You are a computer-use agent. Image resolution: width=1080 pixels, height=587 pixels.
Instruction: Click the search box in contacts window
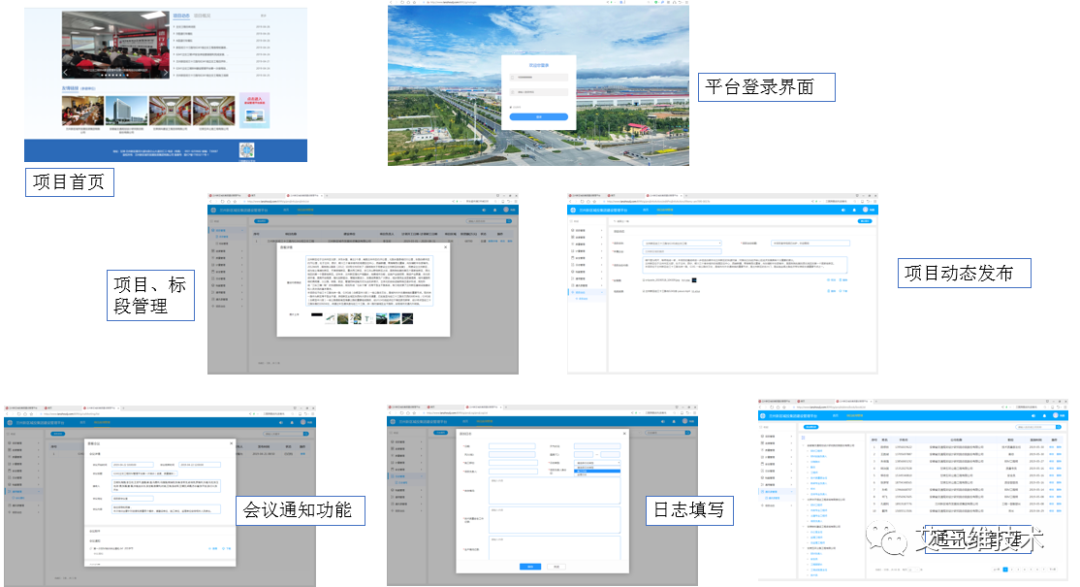(x=1035, y=427)
